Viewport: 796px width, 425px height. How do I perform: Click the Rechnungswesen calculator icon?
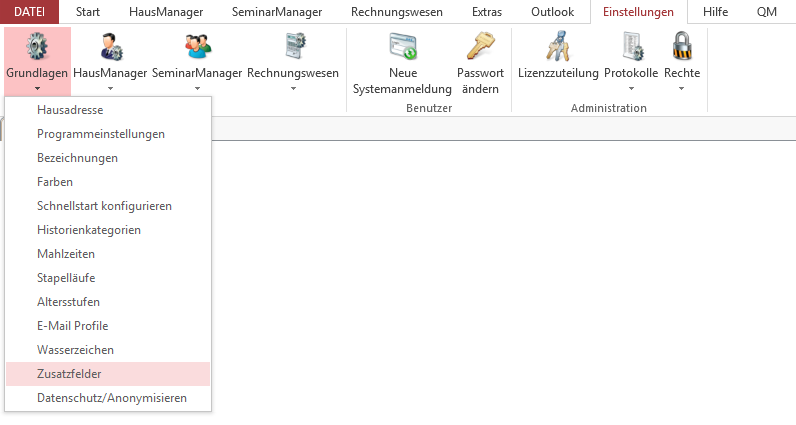(293, 47)
